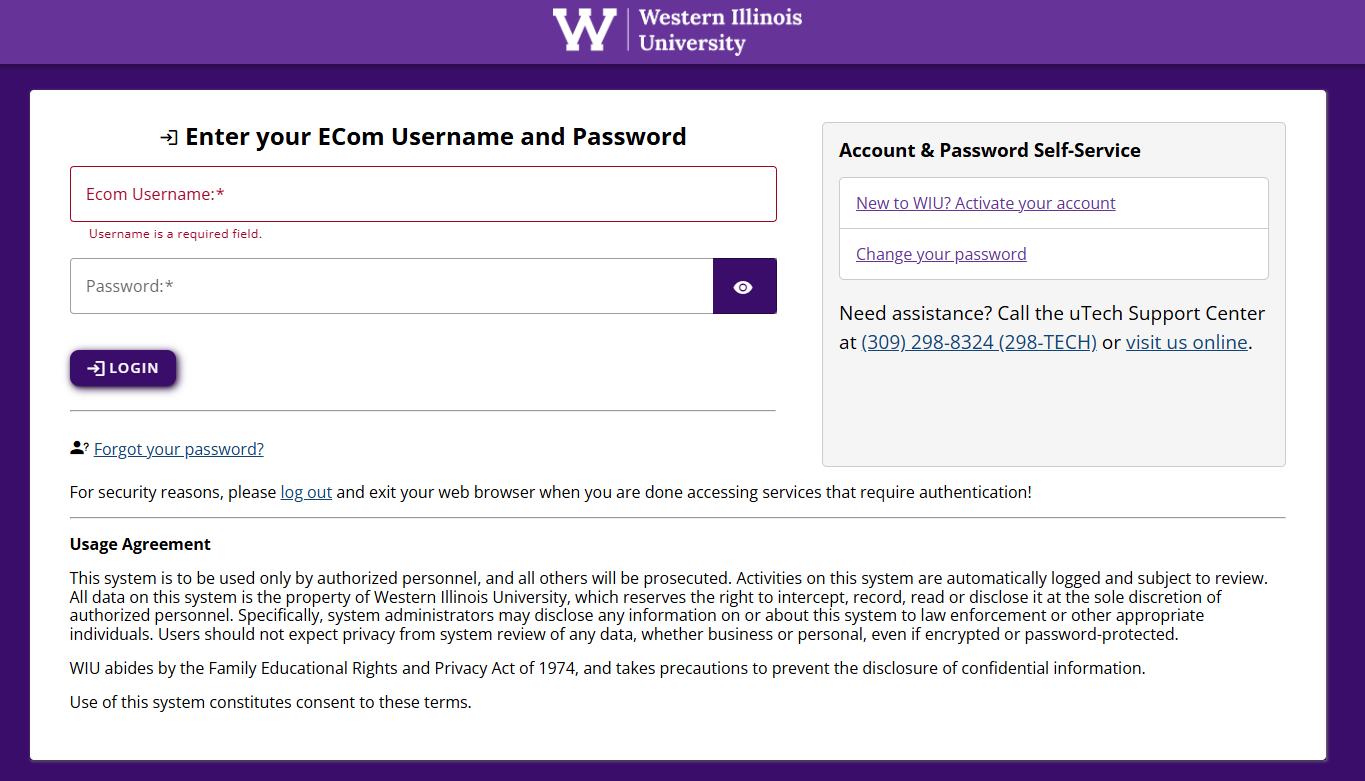The height and width of the screenshot is (781, 1365).
Task: Click the Usage Agreement heading
Action: [x=140, y=544]
